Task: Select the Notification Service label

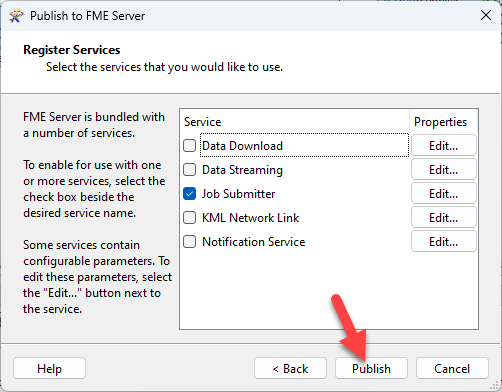Action: tap(254, 242)
